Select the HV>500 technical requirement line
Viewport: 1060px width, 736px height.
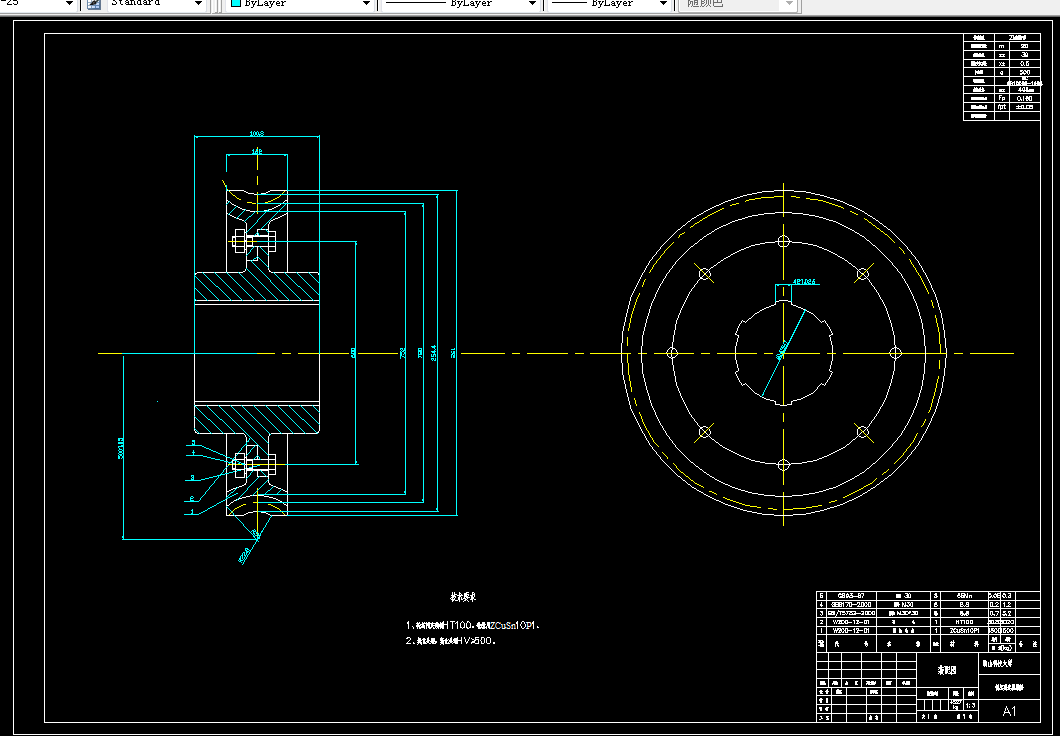451,641
